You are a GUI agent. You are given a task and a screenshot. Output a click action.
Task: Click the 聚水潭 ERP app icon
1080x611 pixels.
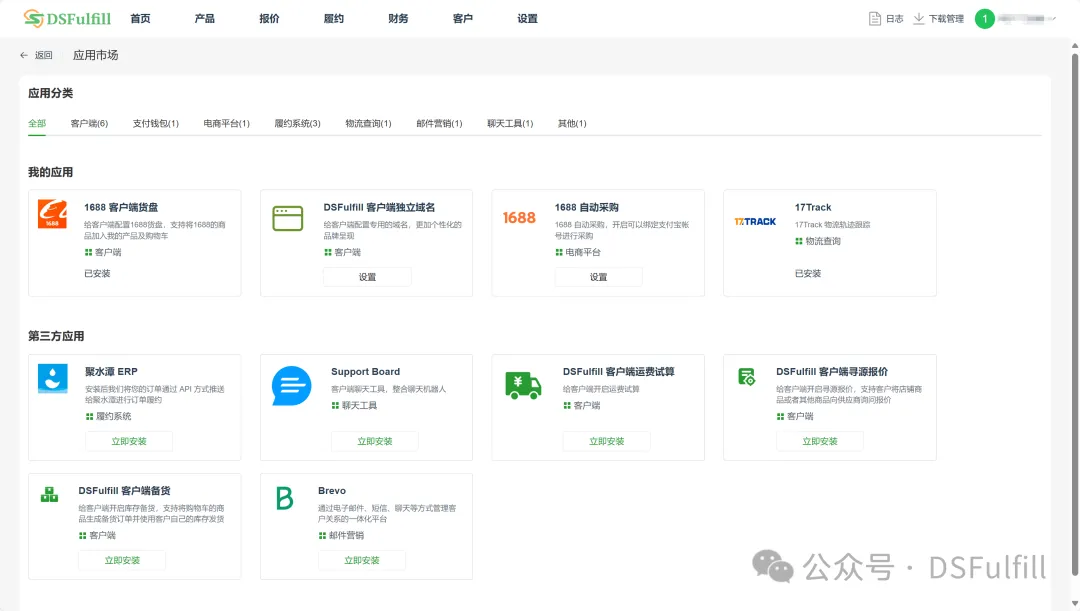53,378
